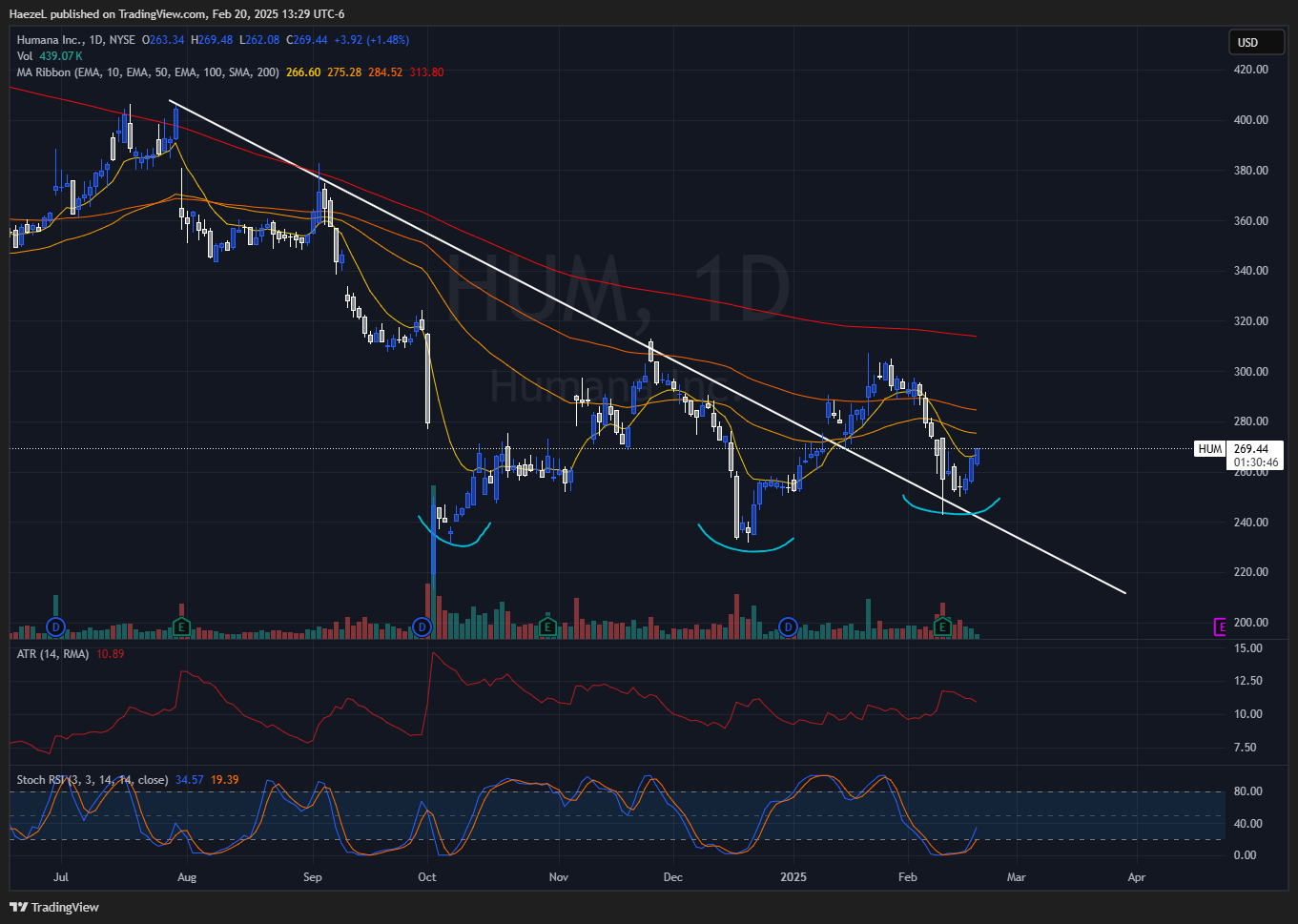The height and width of the screenshot is (924, 1298).
Task: Click the ATR (14, RMA) indicator legend
Action: pyautogui.click(x=52, y=654)
